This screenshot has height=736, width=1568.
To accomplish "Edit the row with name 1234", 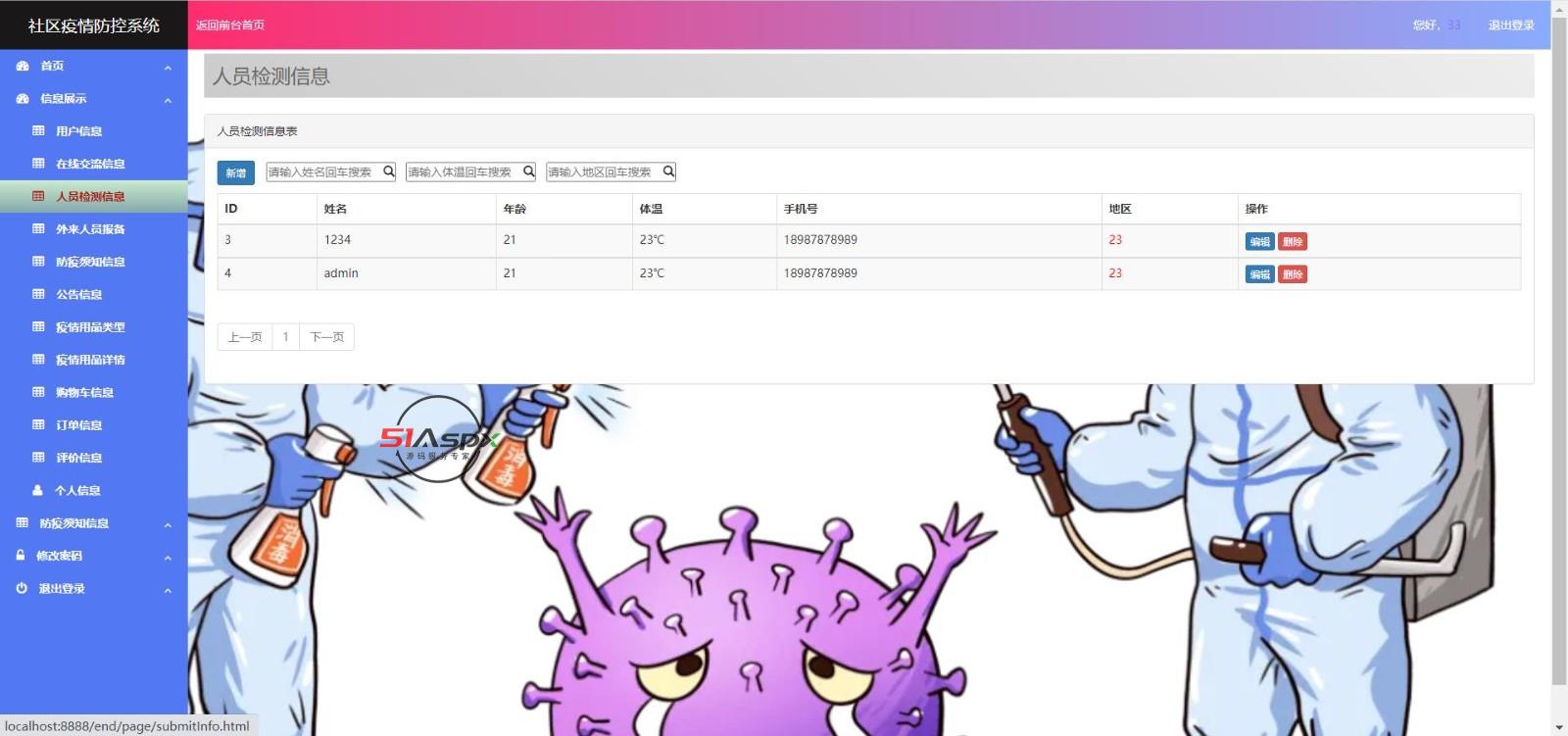I will (1259, 241).
